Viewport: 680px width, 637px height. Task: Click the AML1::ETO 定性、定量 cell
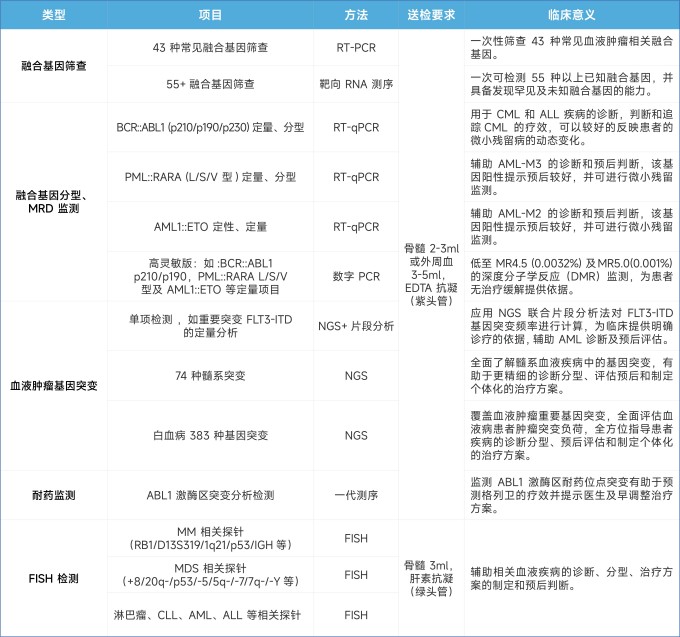coord(210,226)
